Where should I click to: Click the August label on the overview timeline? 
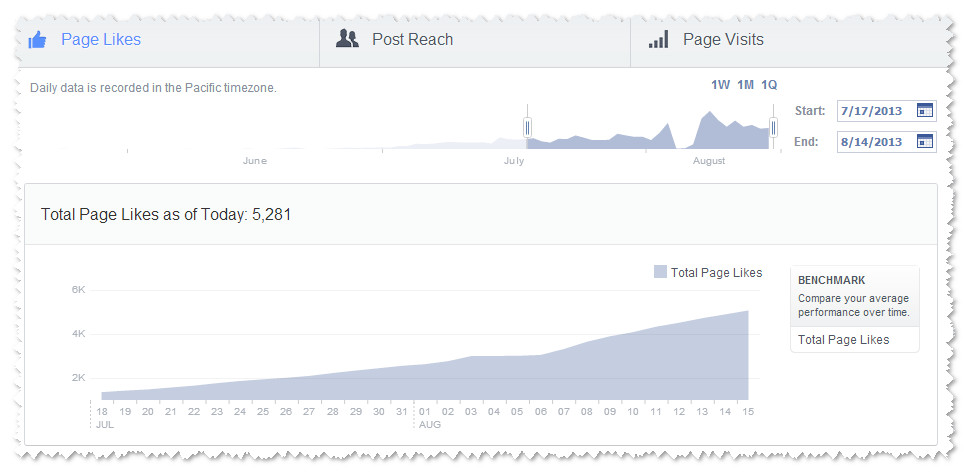pos(709,161)
